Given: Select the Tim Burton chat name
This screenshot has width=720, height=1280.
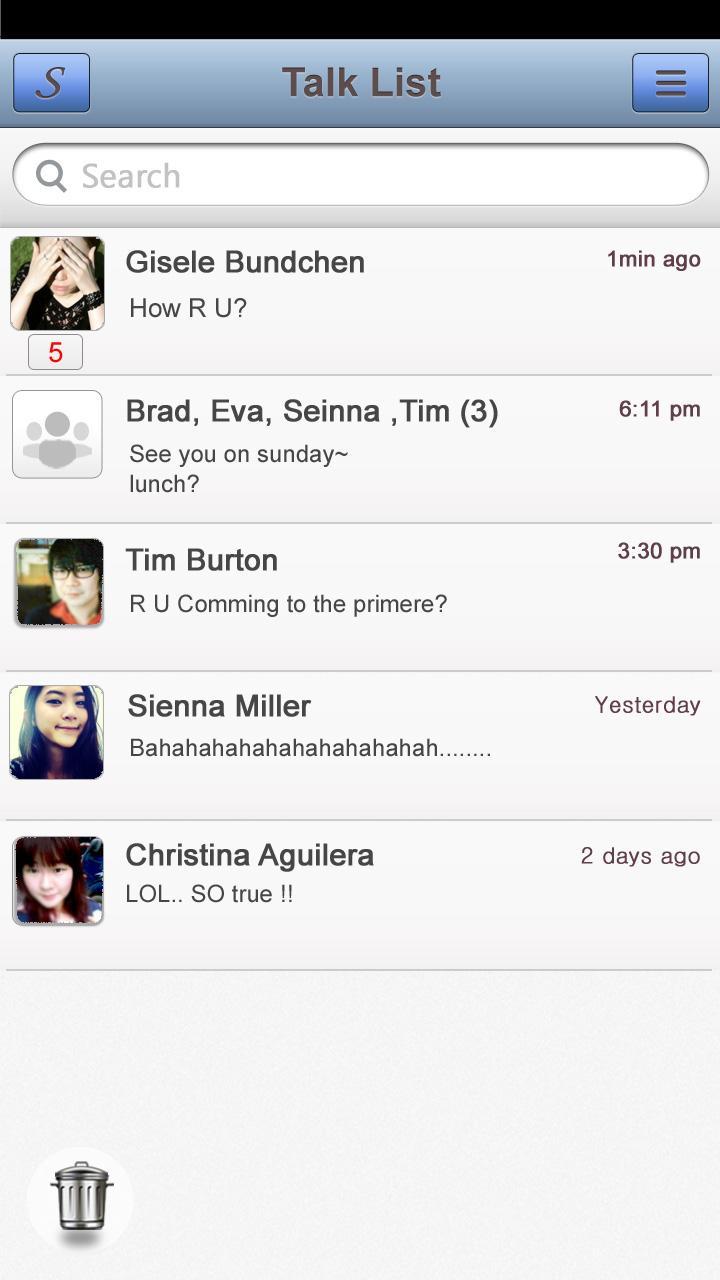Looking at the screenshot, I should click(202, 560).
